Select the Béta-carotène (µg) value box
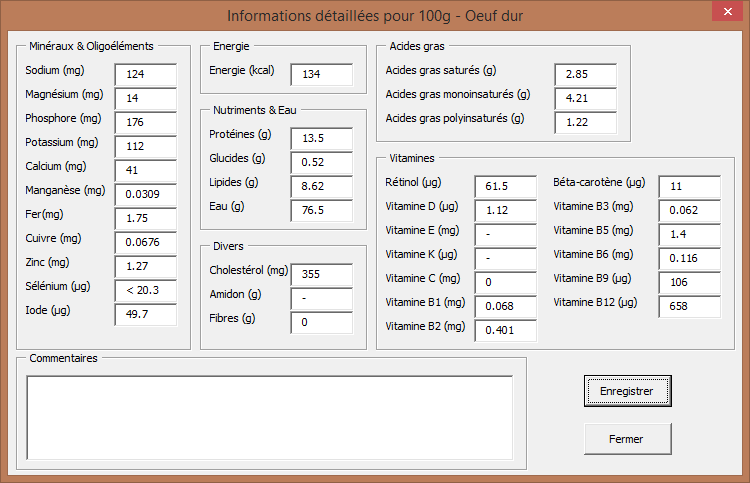Image resolution: width=750 pixels, height=483 pixels. pos(689,187)
